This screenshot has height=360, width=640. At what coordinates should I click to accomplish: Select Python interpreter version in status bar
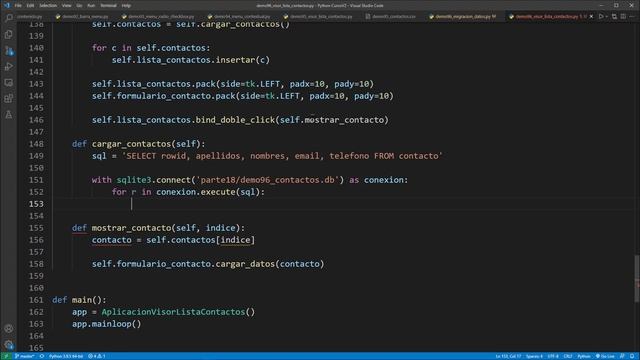[x=66, y=356]
